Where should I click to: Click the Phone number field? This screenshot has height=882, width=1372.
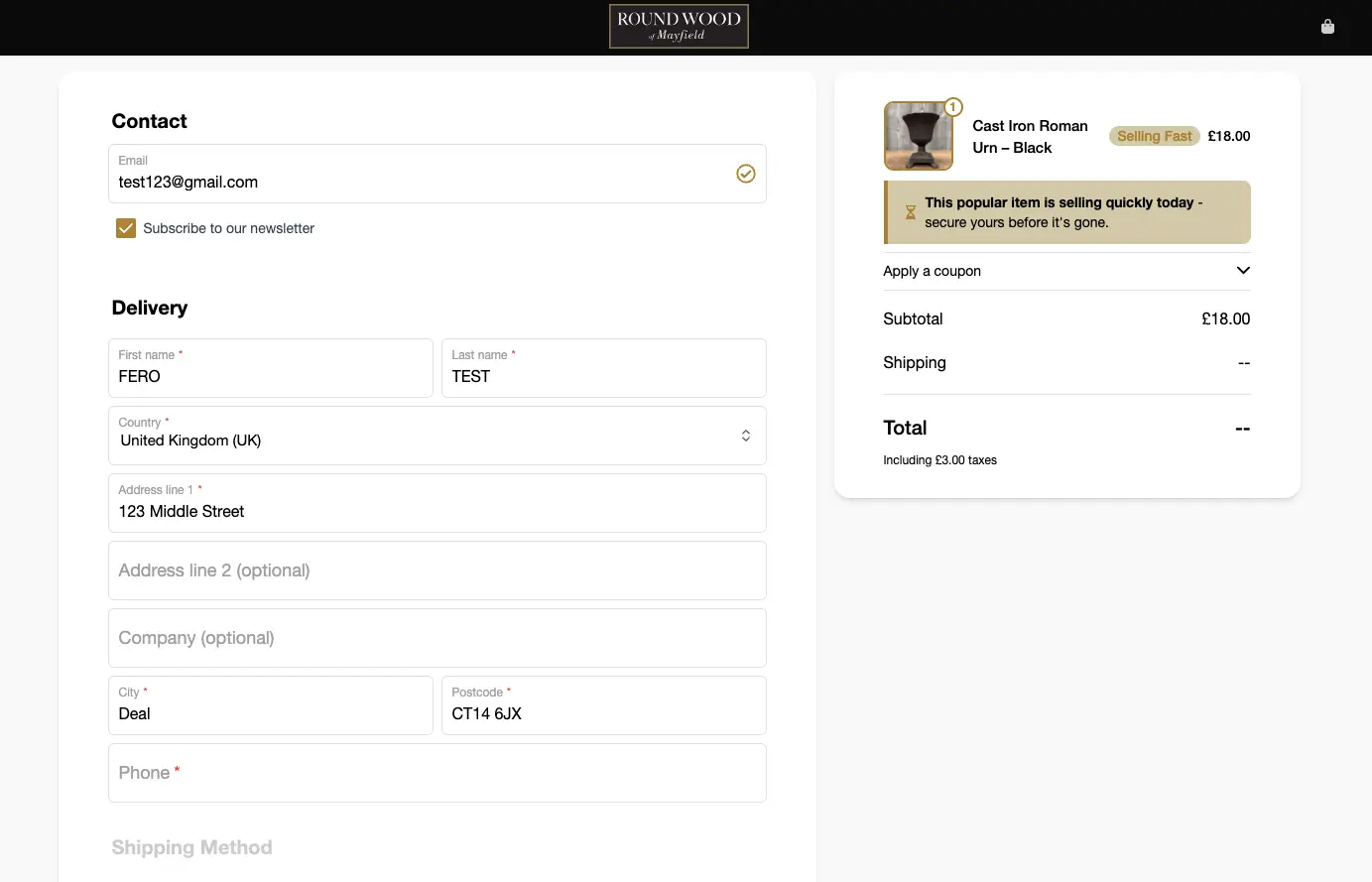click(x=437, y=773)
